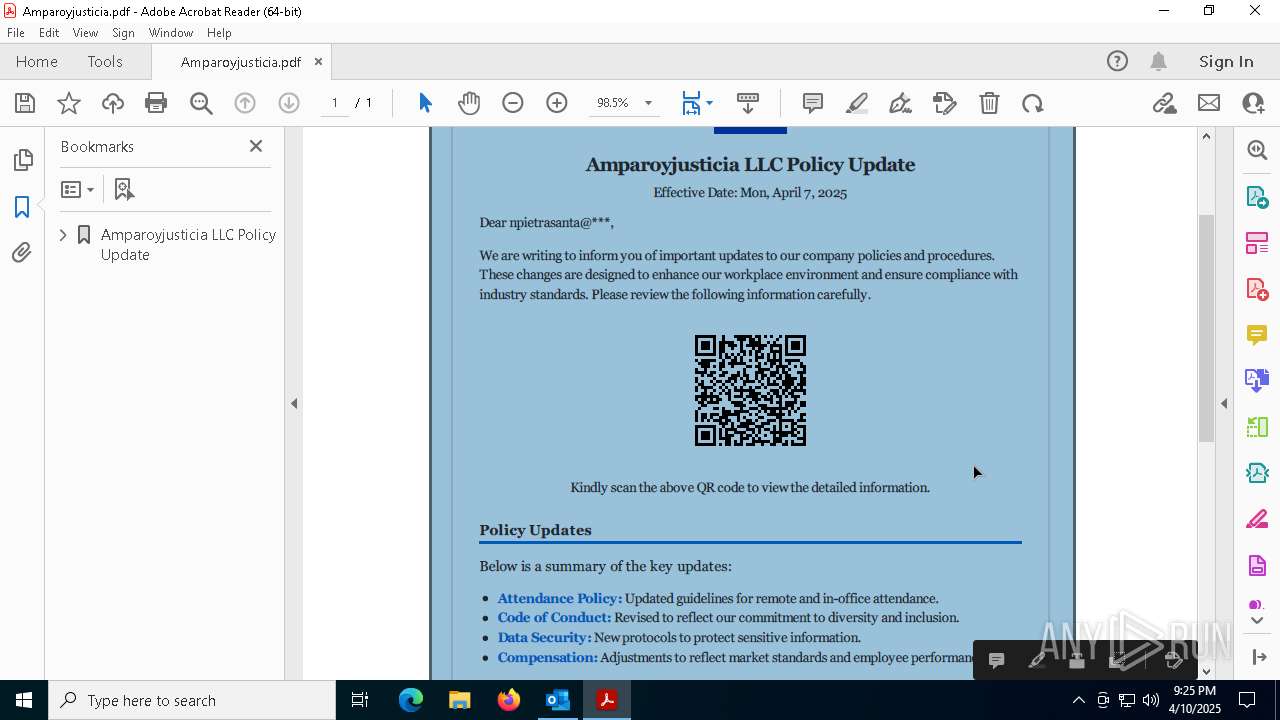Click the page number field
Image resolution: width=1280 pixels, height=720 pixels.
pos(334,103)
